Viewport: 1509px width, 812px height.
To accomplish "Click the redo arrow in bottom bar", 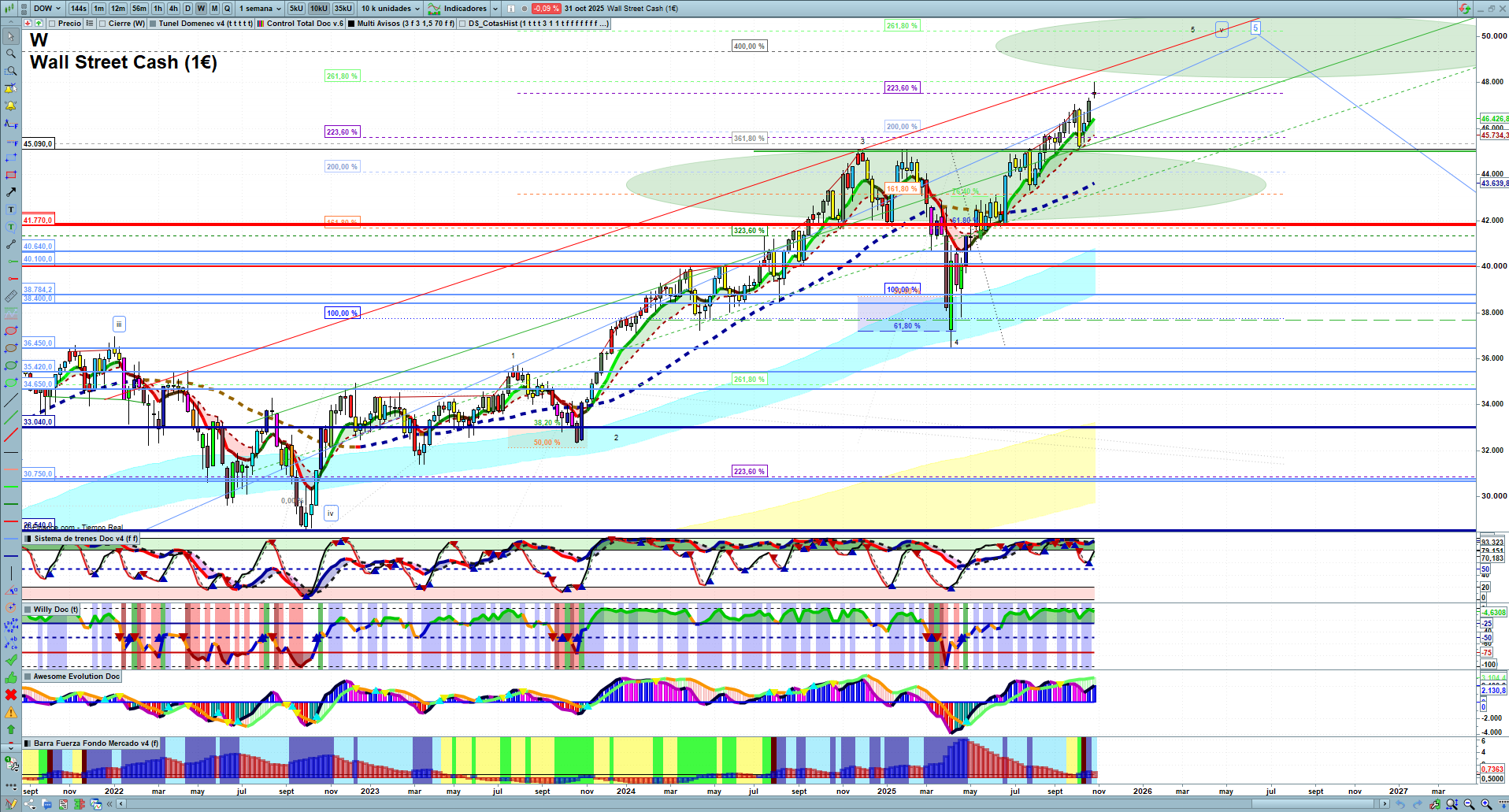I will (1418, 804).
